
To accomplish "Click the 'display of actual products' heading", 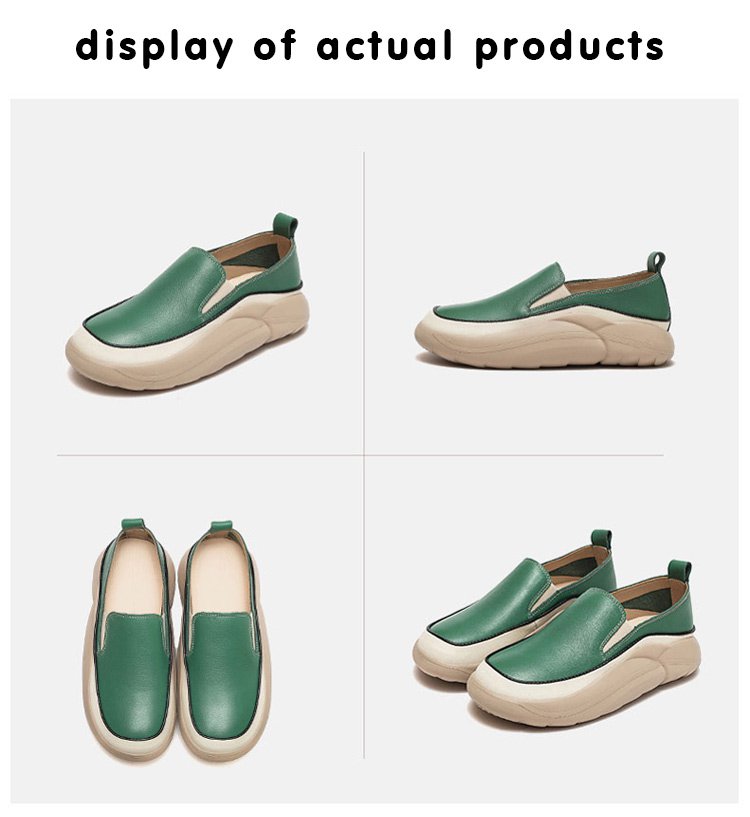I will 370,47.
